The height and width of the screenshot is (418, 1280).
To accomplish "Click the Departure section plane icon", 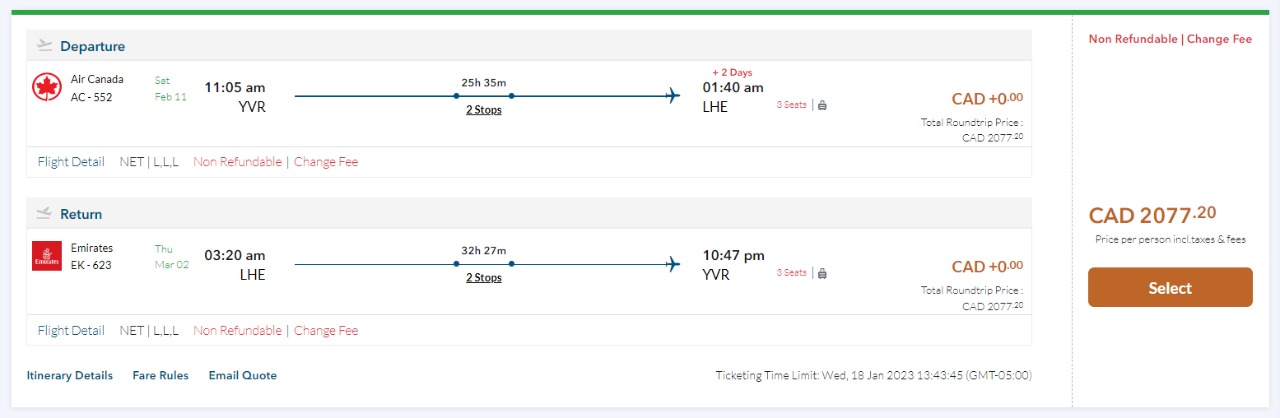I will point(44,46).
